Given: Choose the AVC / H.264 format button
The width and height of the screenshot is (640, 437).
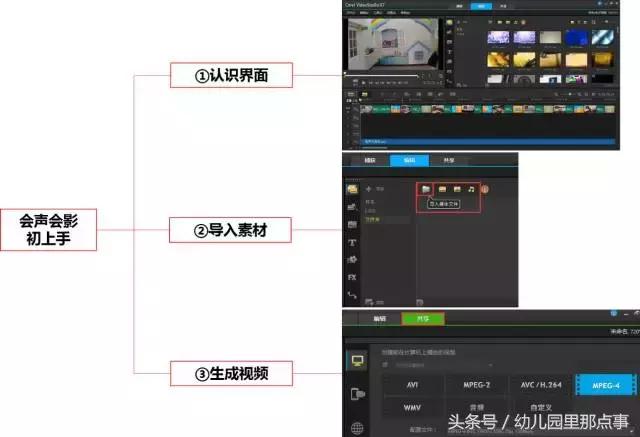Looking at the screenshot, I should click(x=541, y=385).
